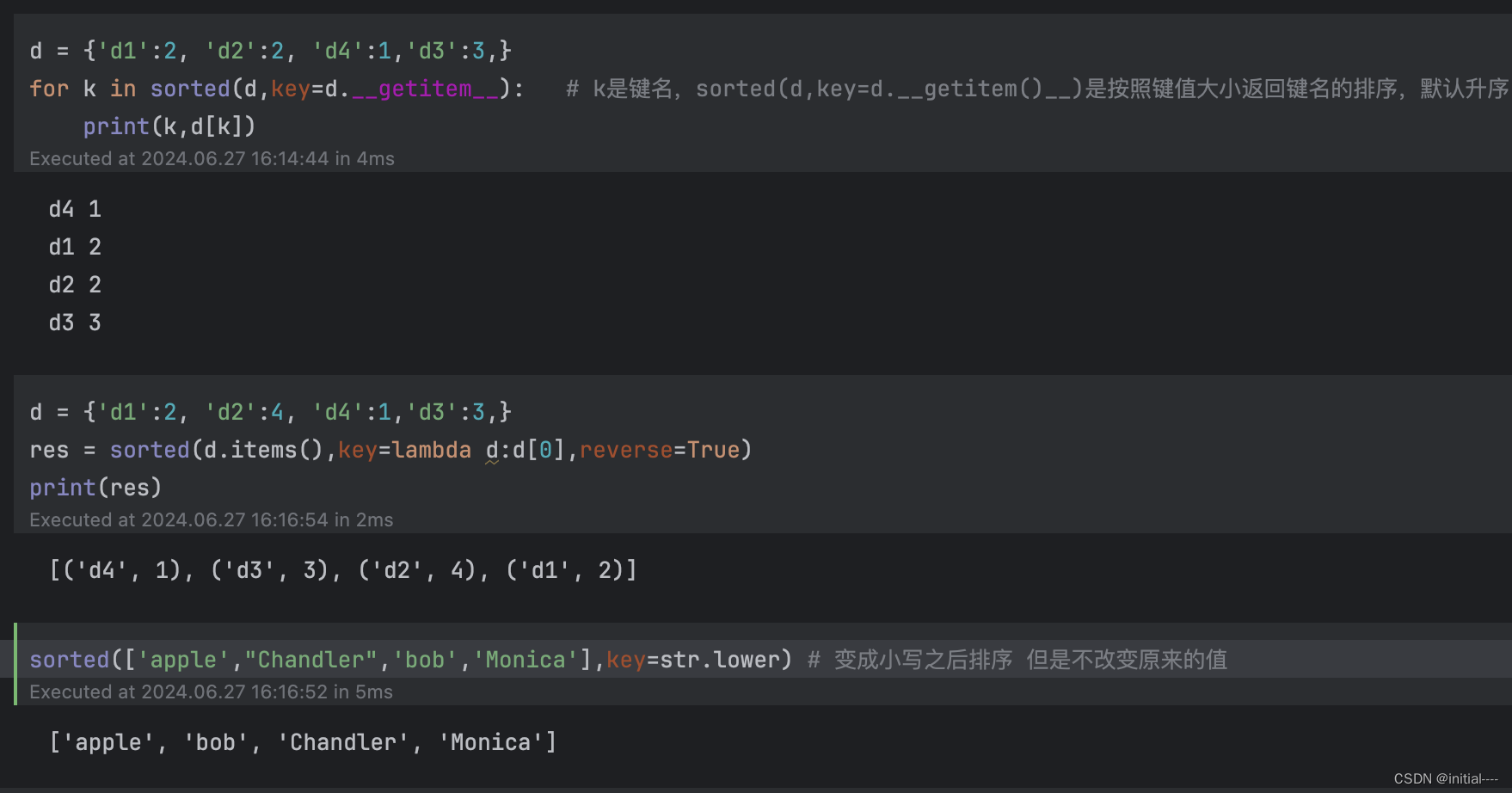The width and height of the screenshot is (1512, 793).
Task: Click the print(res) statement
Action: point(95,487)
